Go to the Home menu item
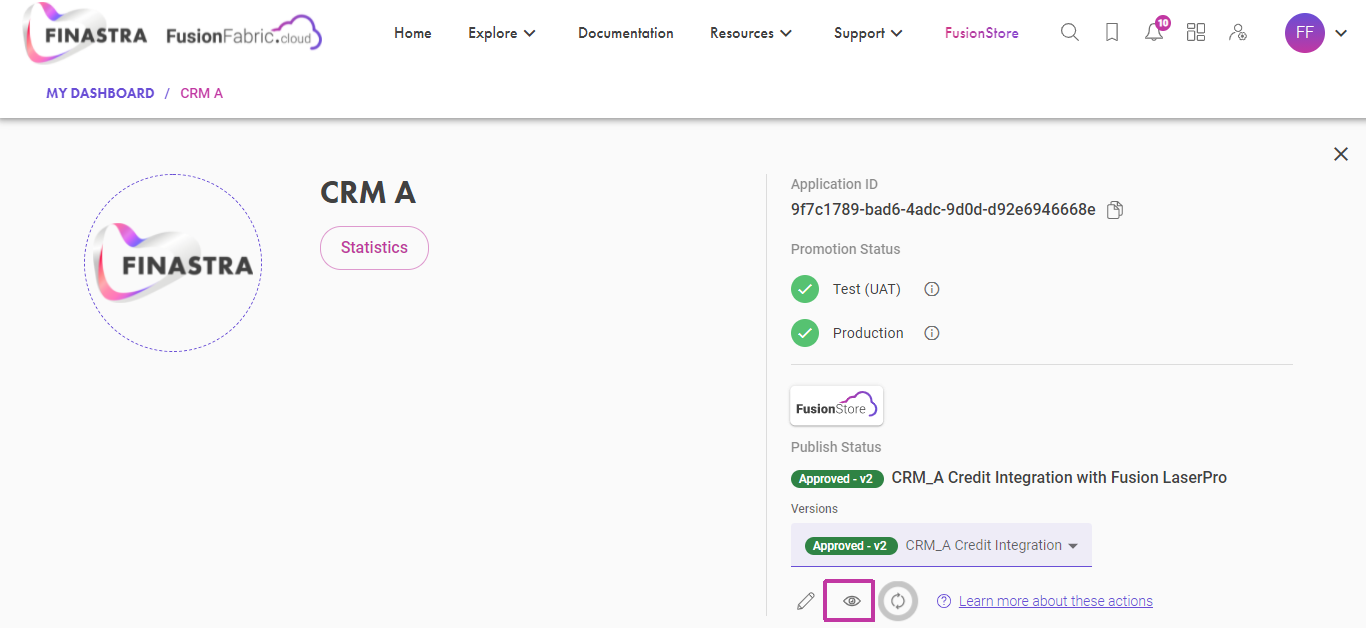 (x=413, y=33)
